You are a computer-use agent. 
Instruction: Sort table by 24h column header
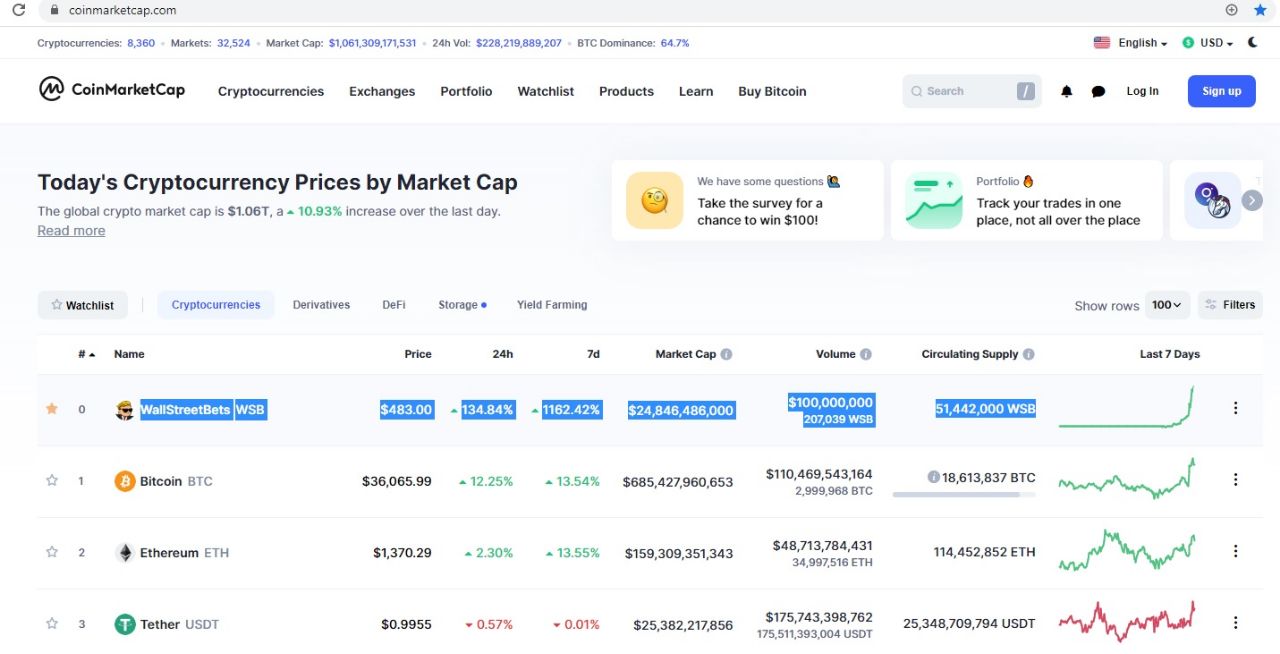click(503, 354)
